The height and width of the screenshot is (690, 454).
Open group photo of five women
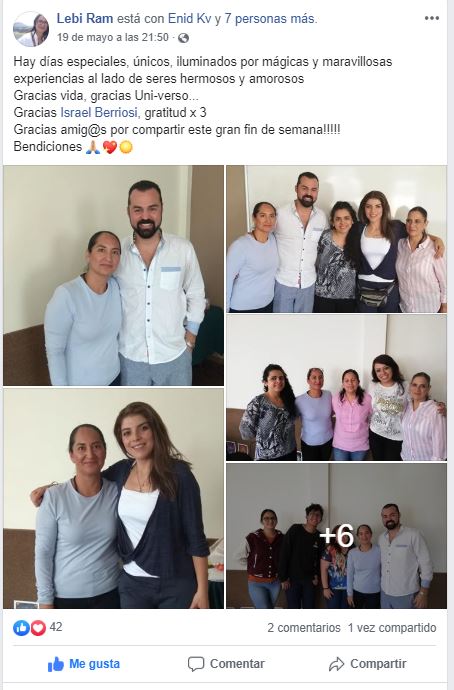tap(337, 388)
